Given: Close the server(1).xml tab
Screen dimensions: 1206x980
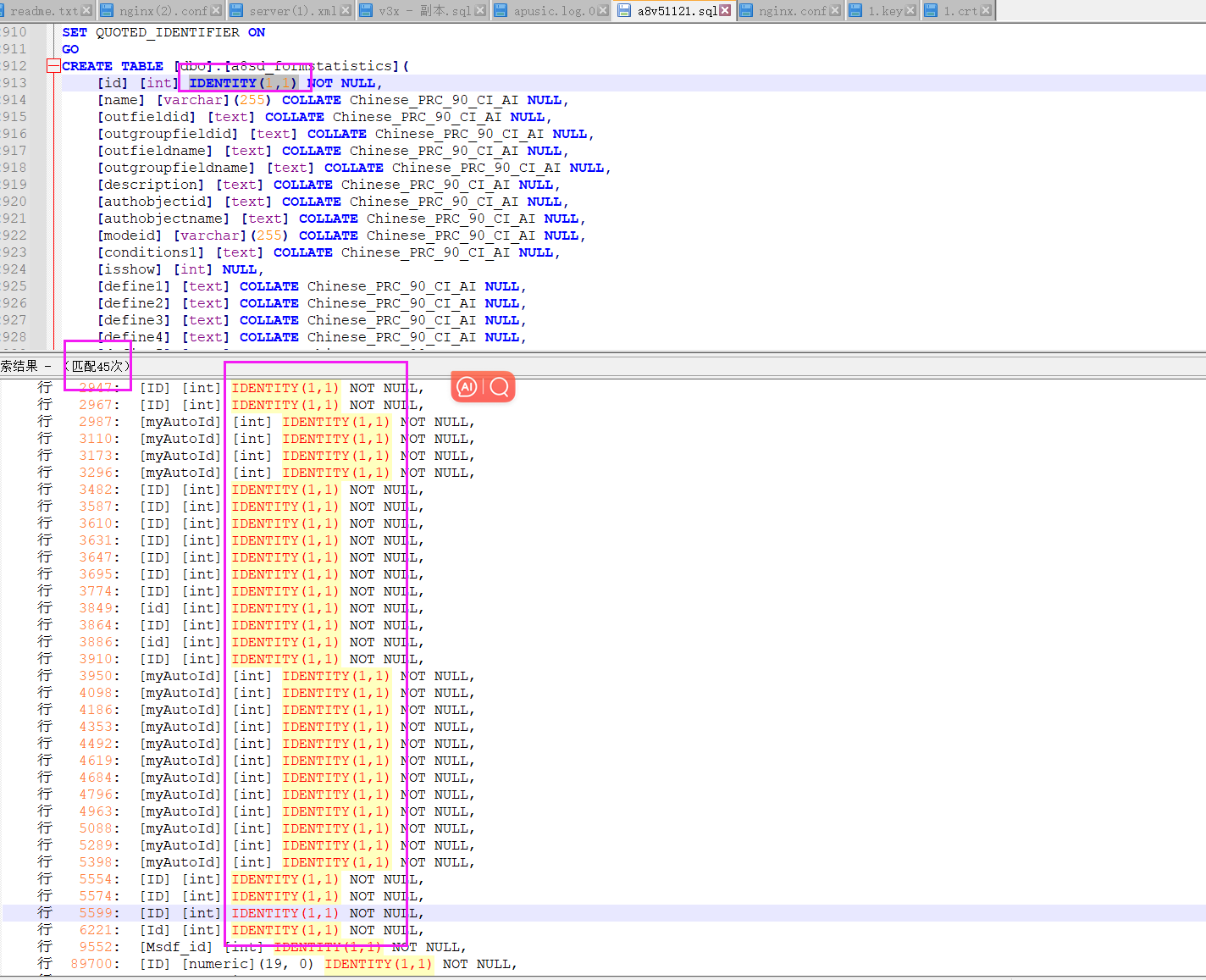Looking at the screenshot, I should tap(346, 11).
